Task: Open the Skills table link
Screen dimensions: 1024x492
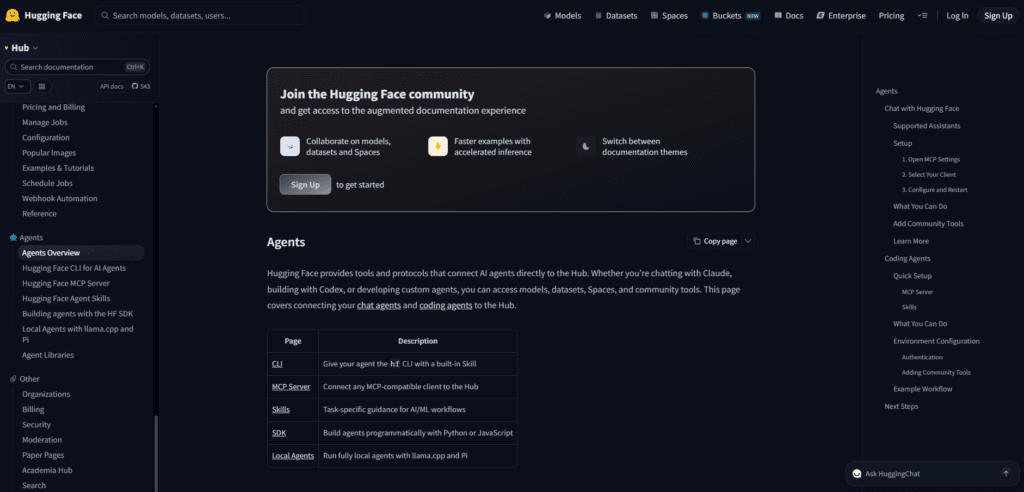Action: [x=281, y=410]
